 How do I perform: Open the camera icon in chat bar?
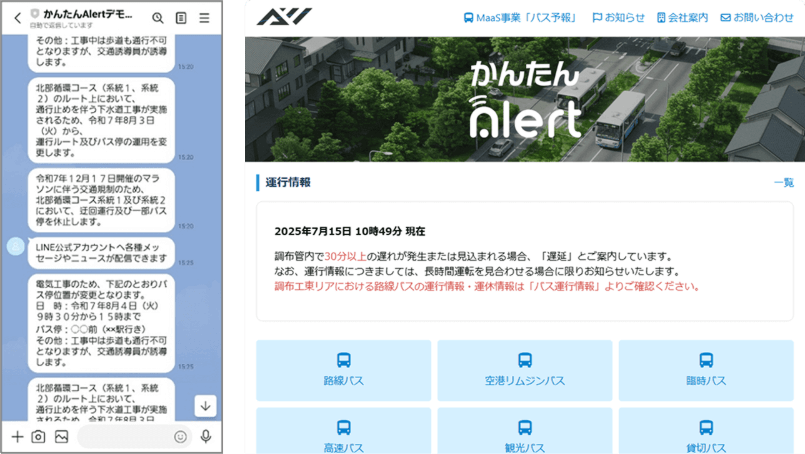point(39,437)
